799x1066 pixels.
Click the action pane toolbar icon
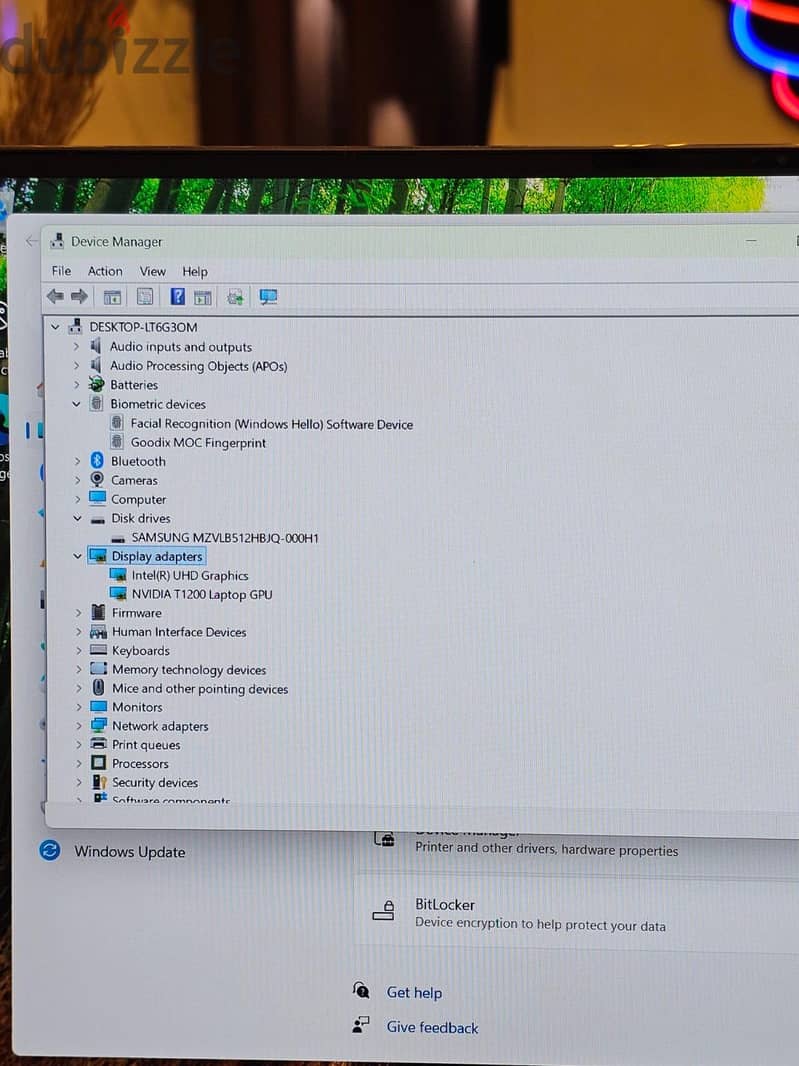tap(203, 297)
